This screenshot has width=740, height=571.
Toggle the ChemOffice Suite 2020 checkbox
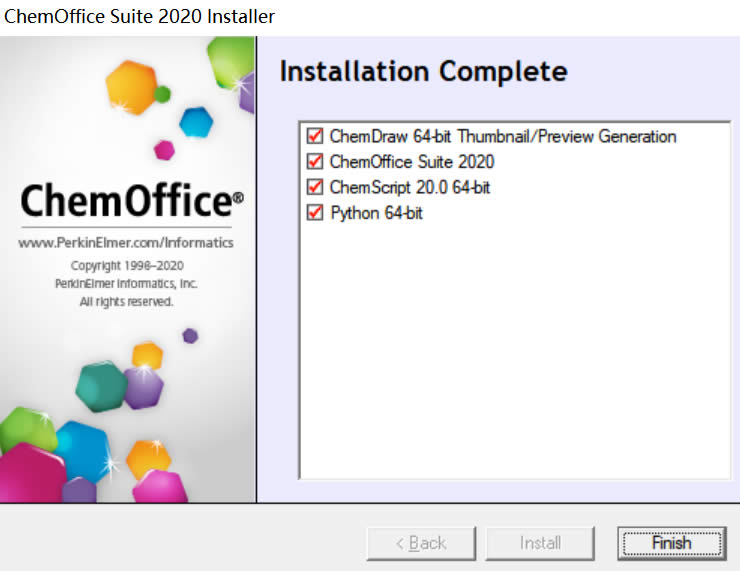[x=315, y=161]
